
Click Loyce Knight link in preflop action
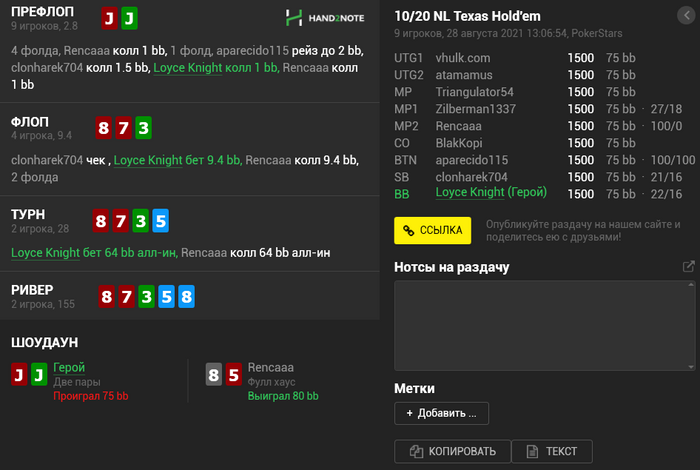(x=188, y=67)
